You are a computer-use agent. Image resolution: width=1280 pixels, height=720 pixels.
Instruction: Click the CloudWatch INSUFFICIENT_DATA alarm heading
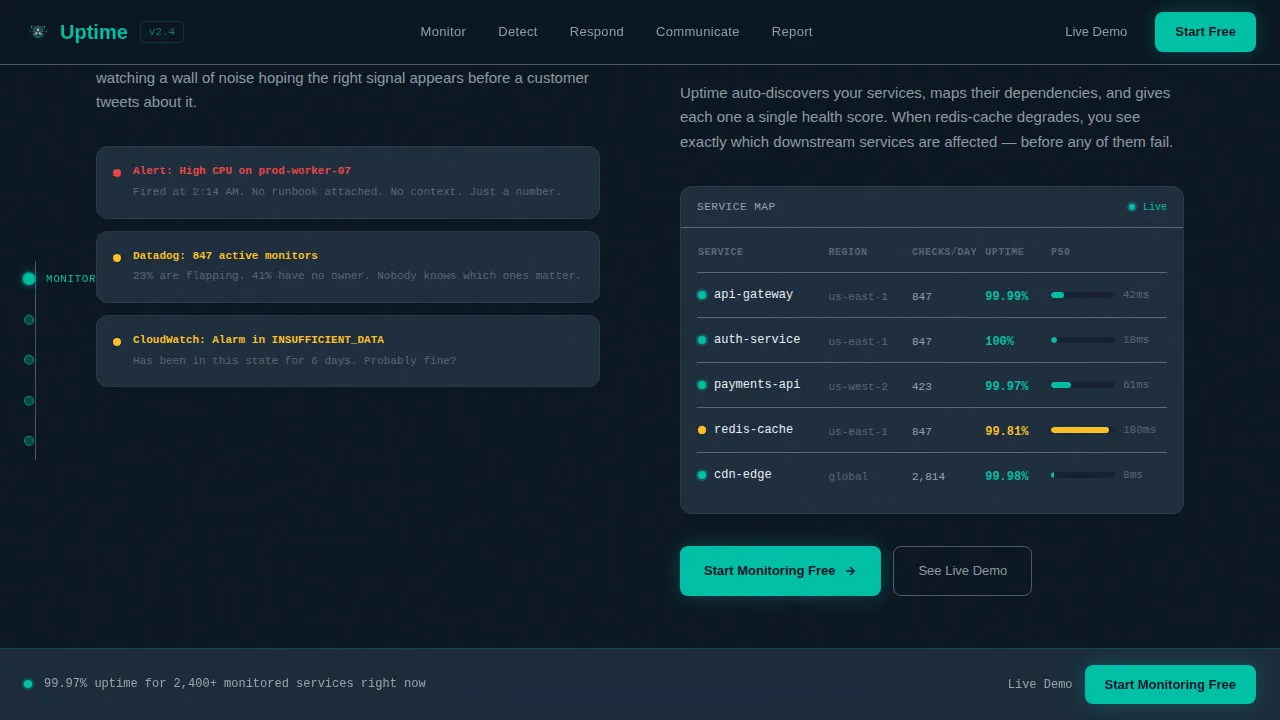click(258, 340)
